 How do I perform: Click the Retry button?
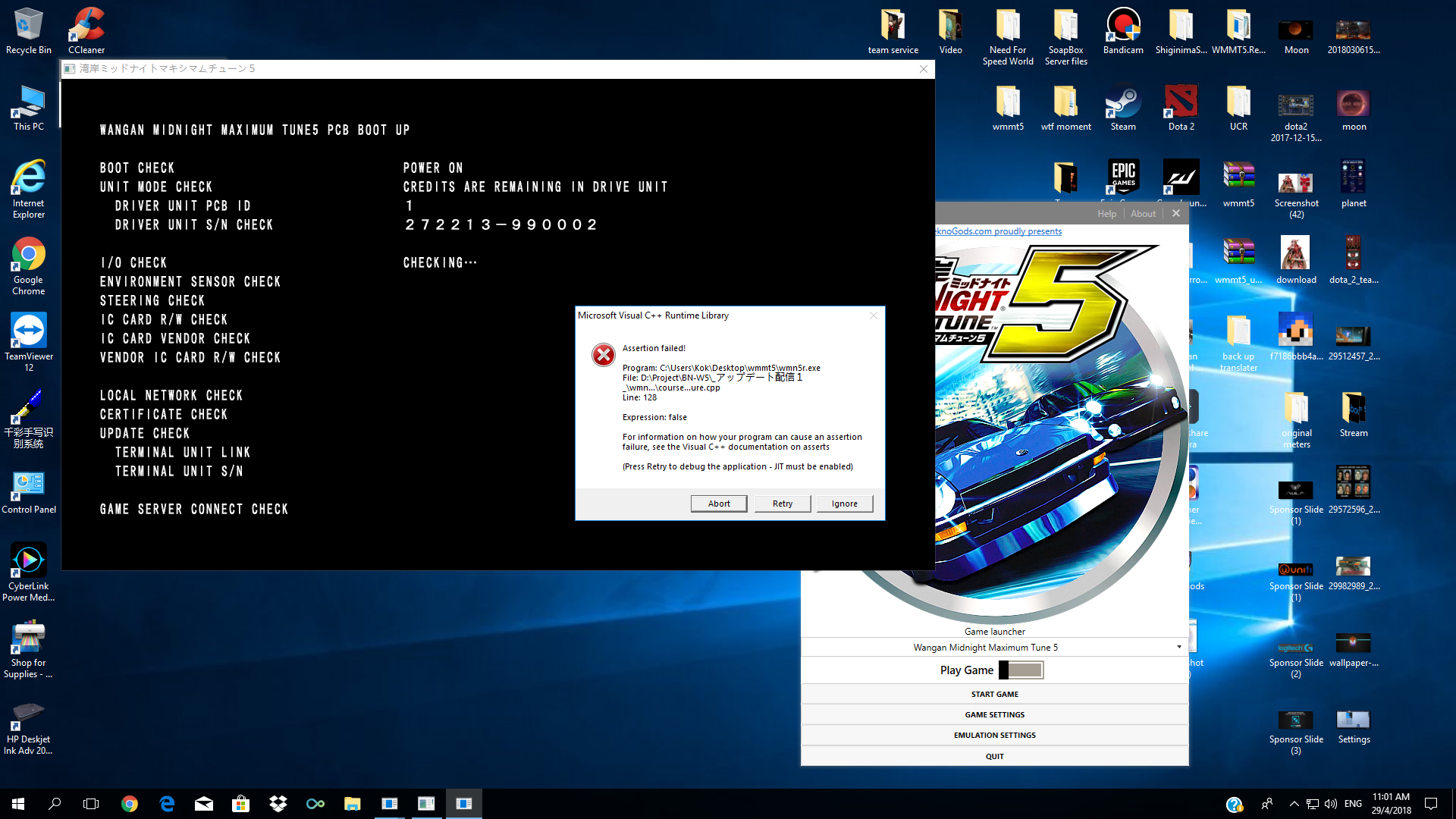[782, 504]
